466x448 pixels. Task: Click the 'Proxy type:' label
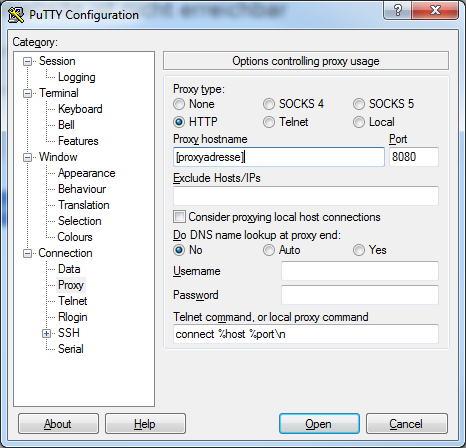pos(199,89)
